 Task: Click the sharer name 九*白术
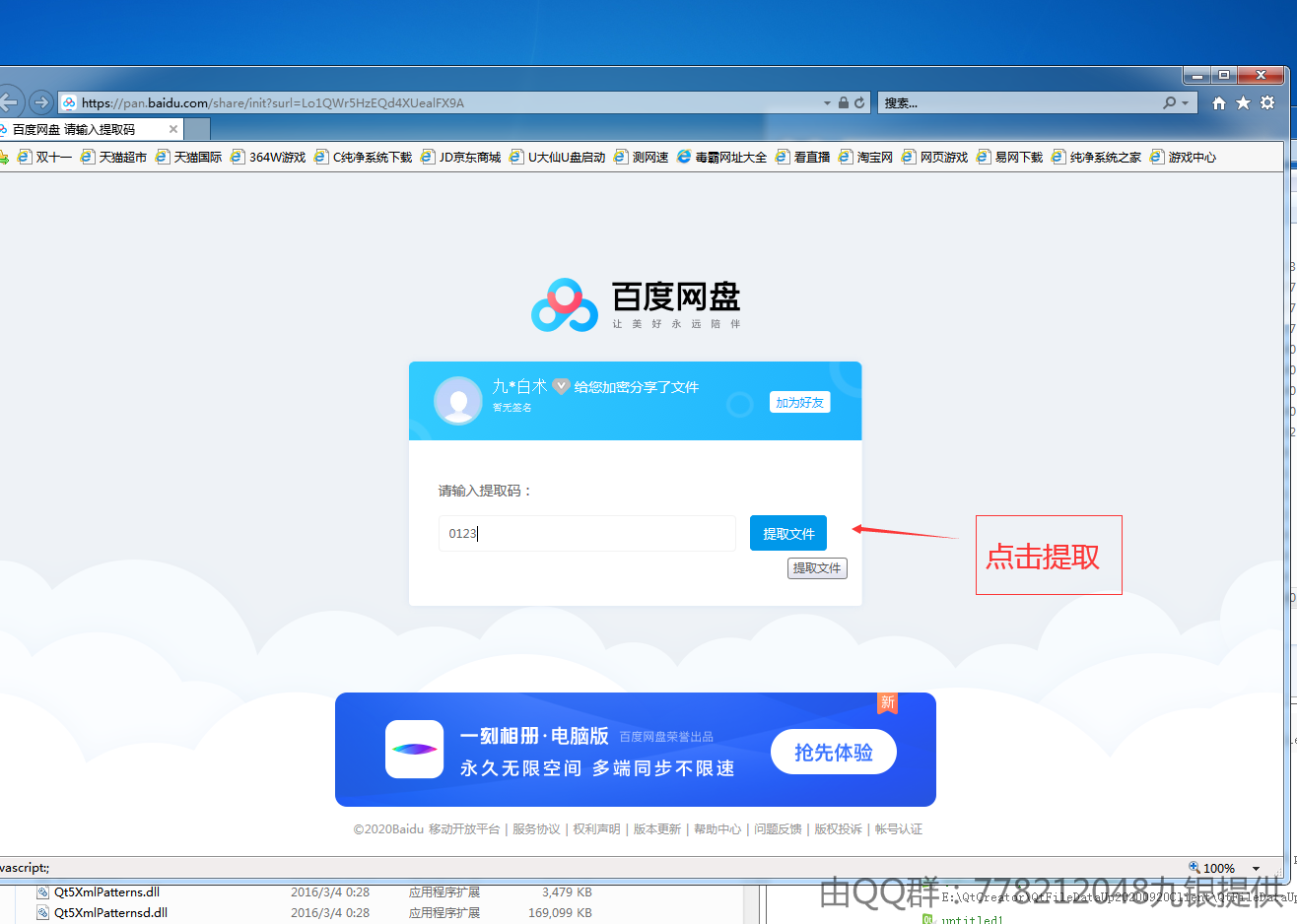519,387
